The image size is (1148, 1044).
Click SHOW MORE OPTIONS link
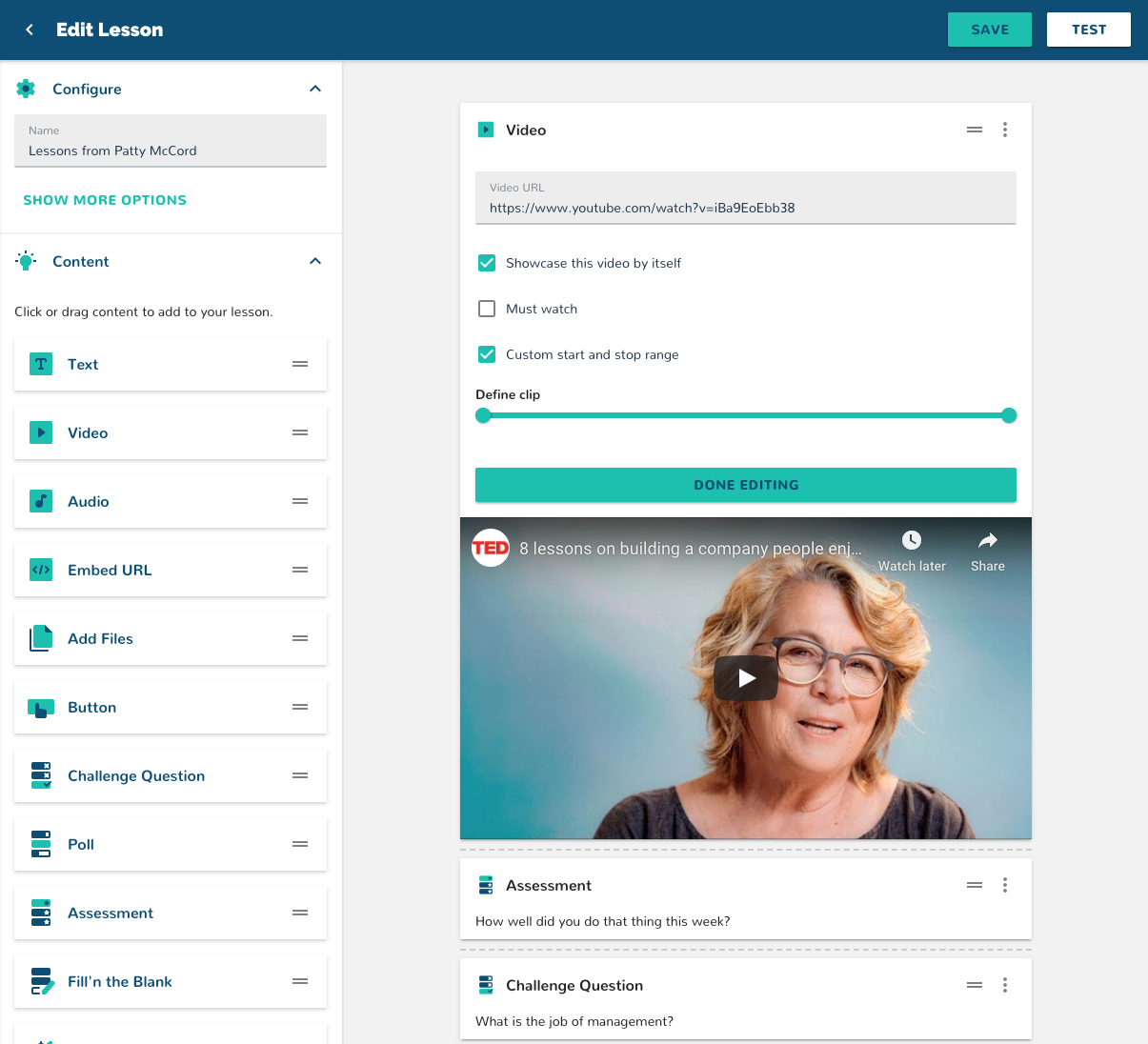[x=105, y=200]
